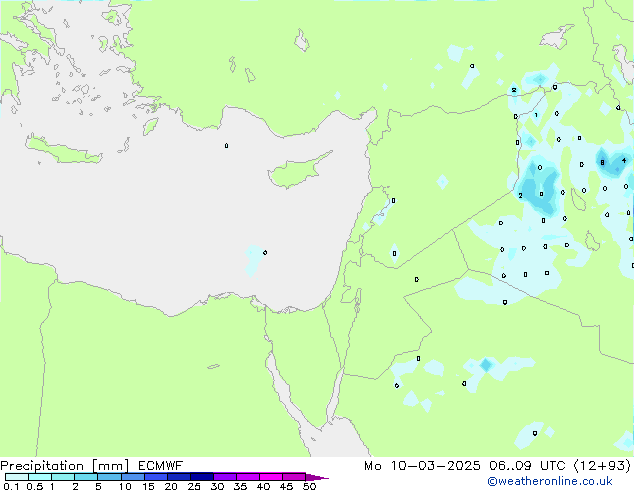
Task: Select the 5–10 mm legend swatch
Action: coord(109,477)
